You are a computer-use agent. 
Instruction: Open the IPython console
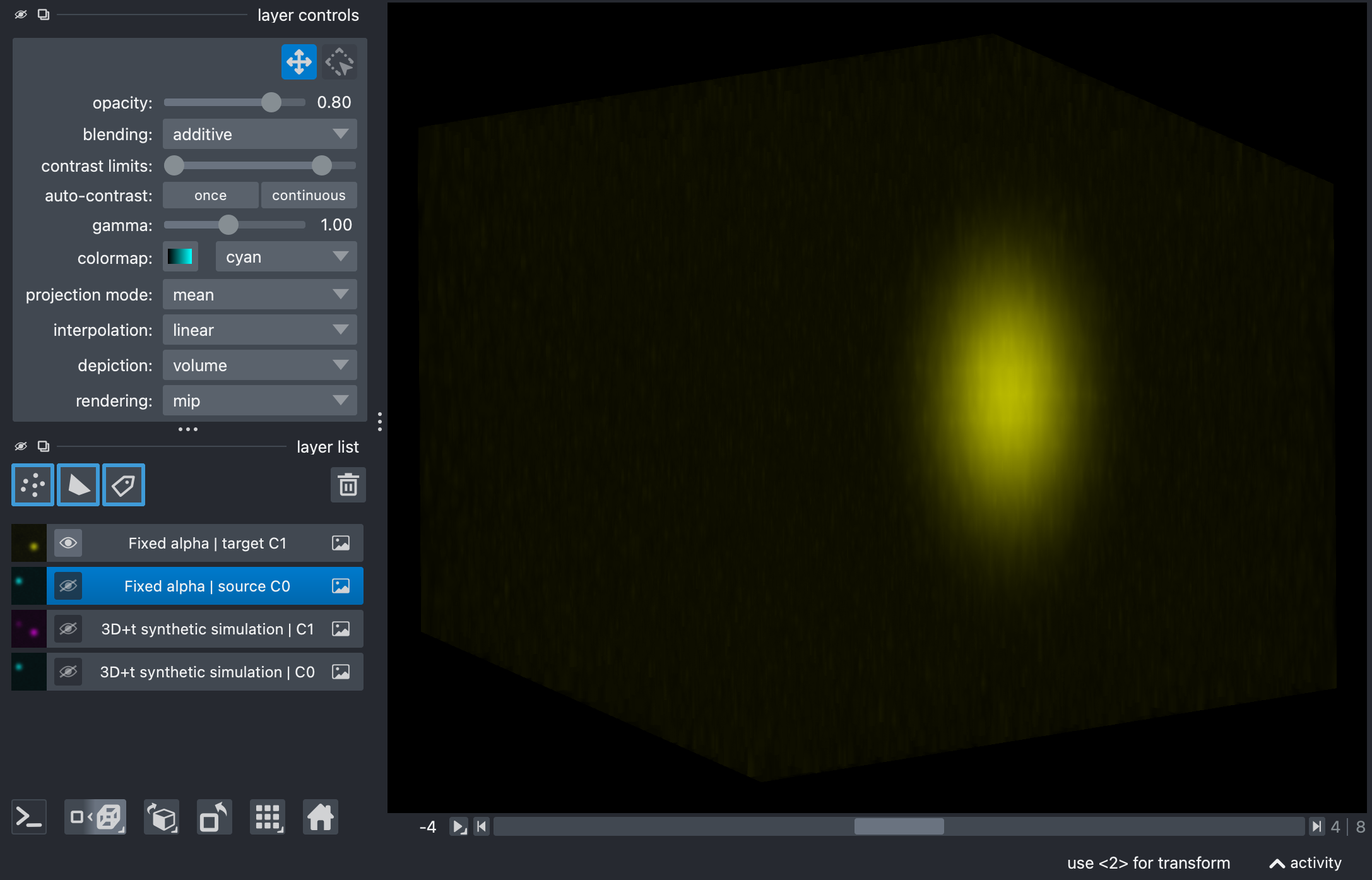(x=29, y=818)
